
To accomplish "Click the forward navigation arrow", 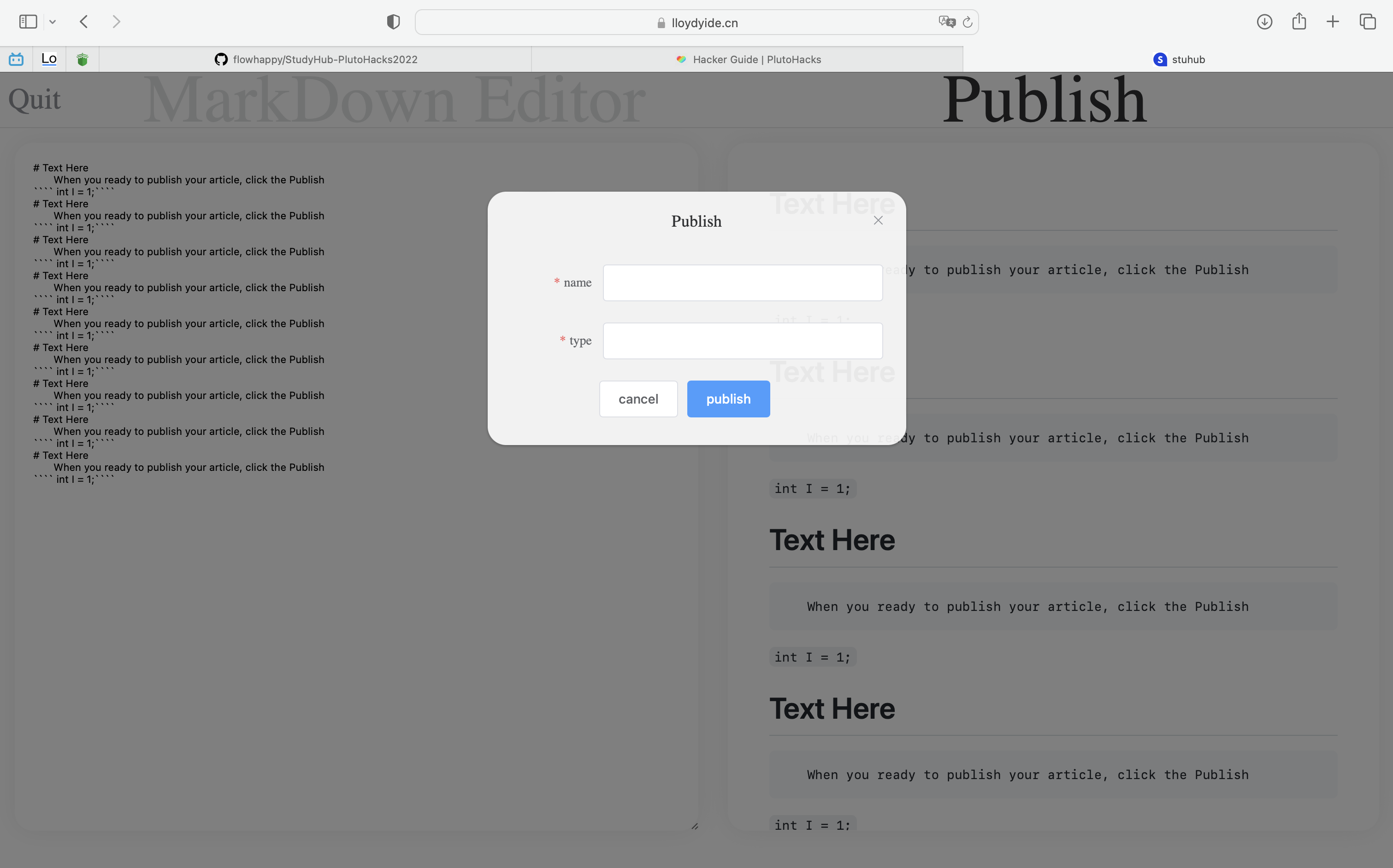I will click(117, 22).
